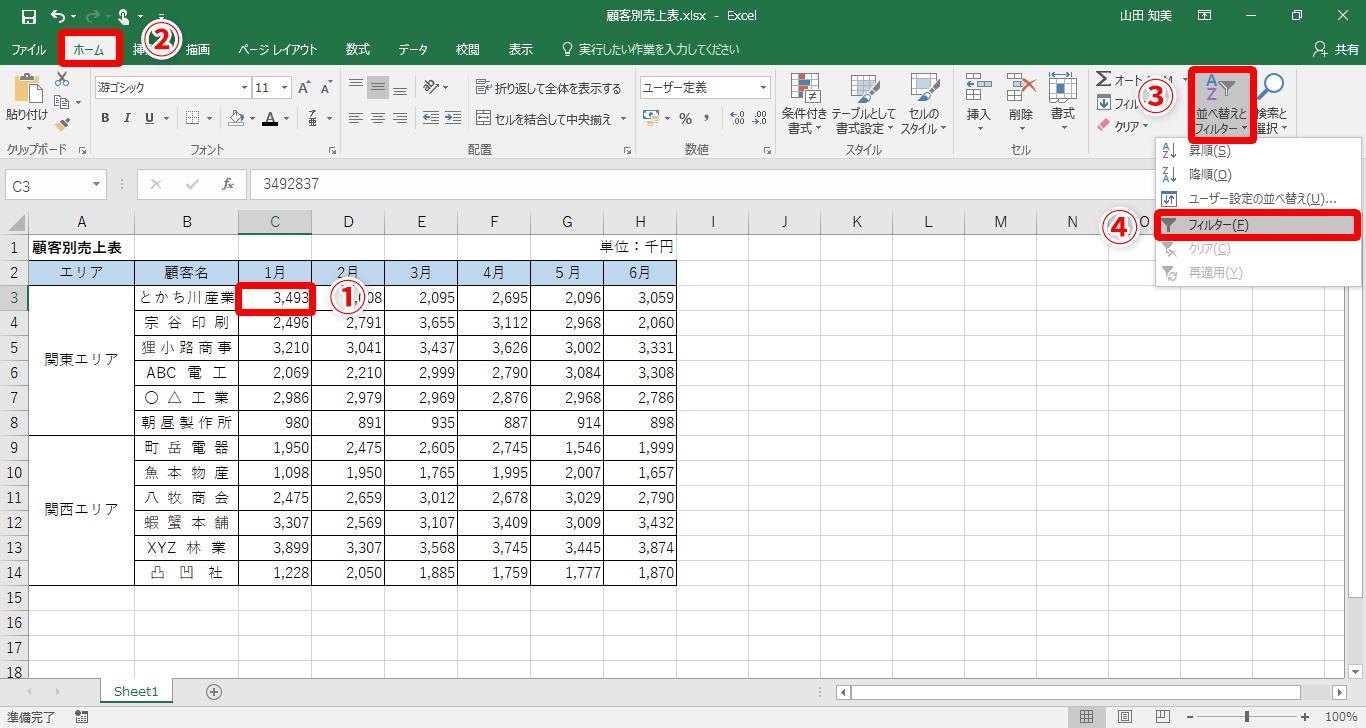Click the Format Painter brush icon

click(62, 125)
